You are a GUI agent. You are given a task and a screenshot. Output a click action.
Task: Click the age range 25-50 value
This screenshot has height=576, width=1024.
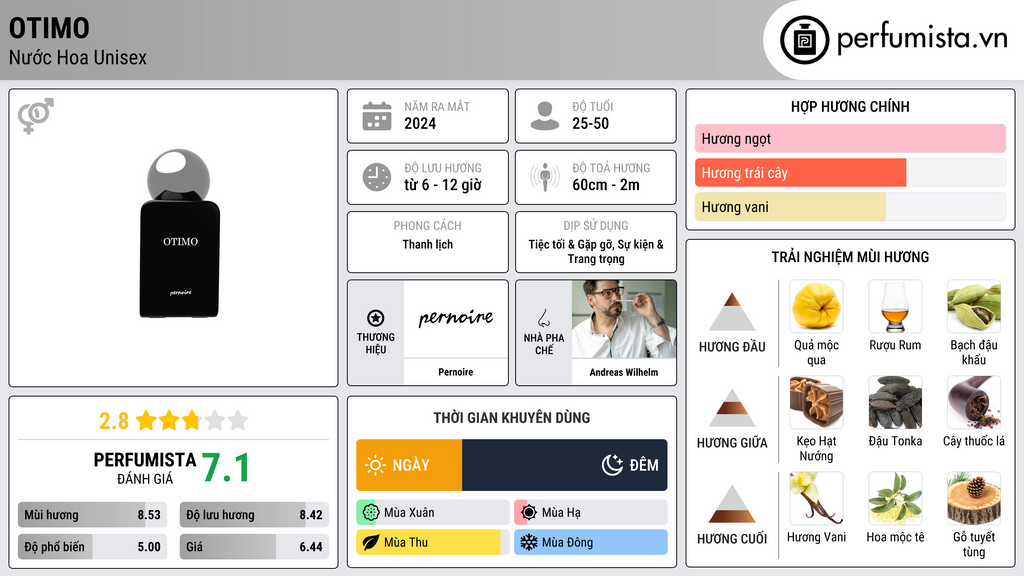(590, 123)
